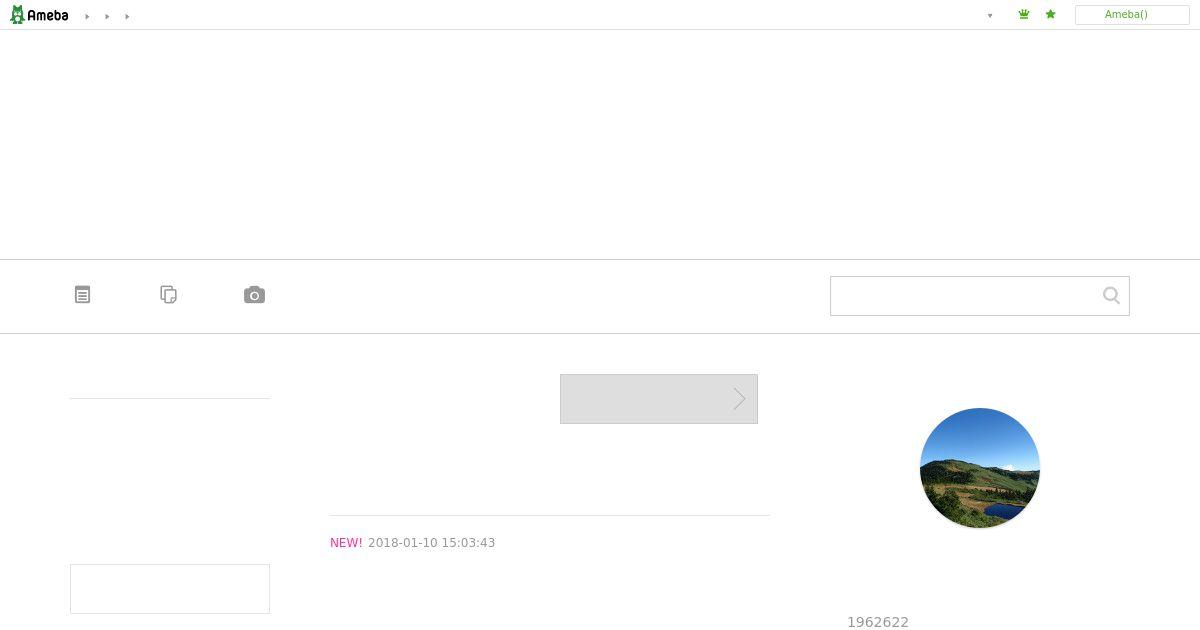Viewport: 1200px width, 630px height.
Task: Click inside the blog search field
Action: click(x=964, y=296)
